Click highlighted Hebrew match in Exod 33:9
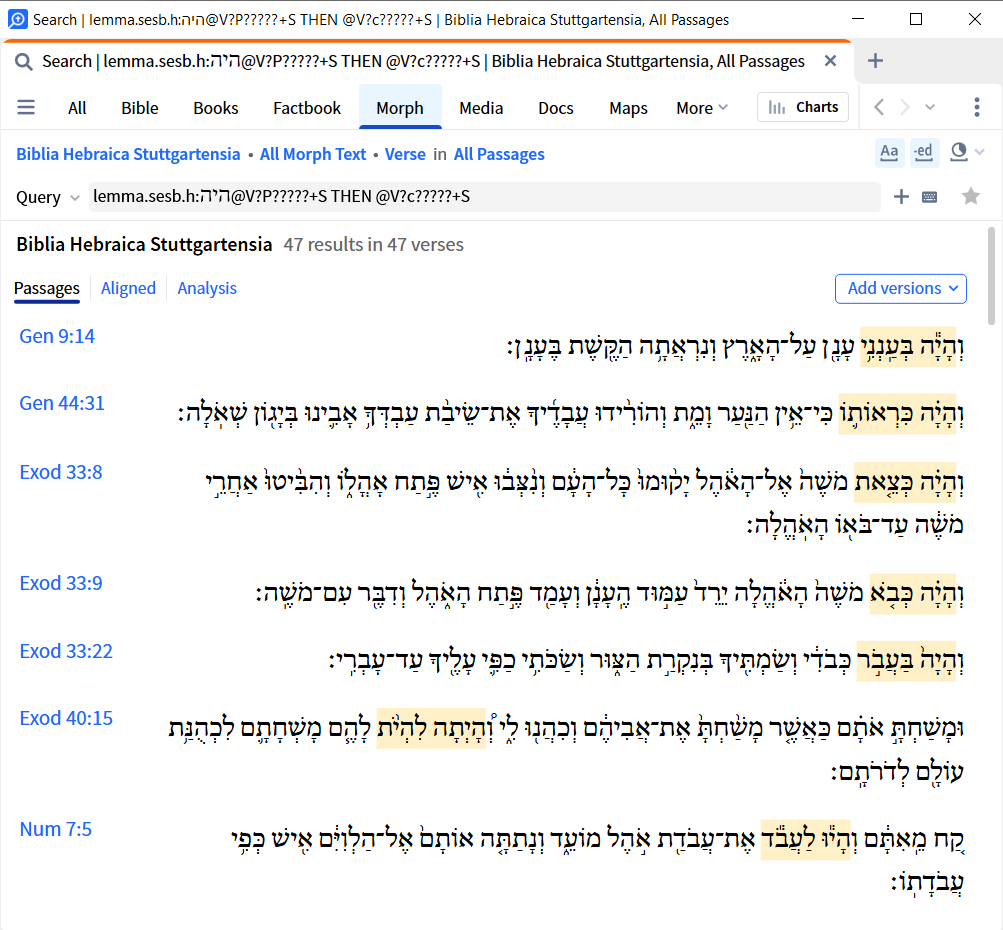 (913, 594)
